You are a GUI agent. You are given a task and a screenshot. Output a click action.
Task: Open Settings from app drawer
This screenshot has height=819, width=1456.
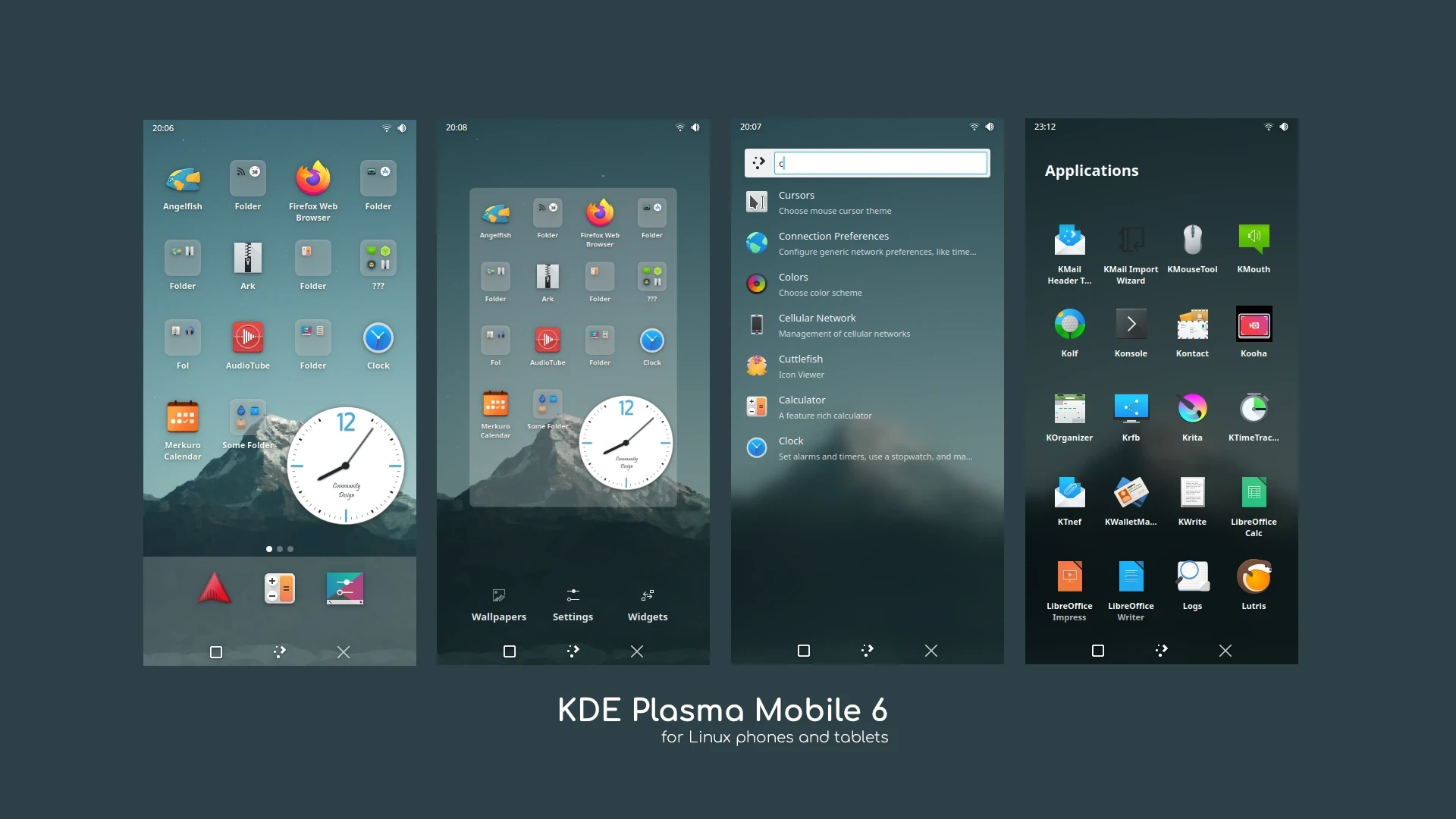point(572,603)
